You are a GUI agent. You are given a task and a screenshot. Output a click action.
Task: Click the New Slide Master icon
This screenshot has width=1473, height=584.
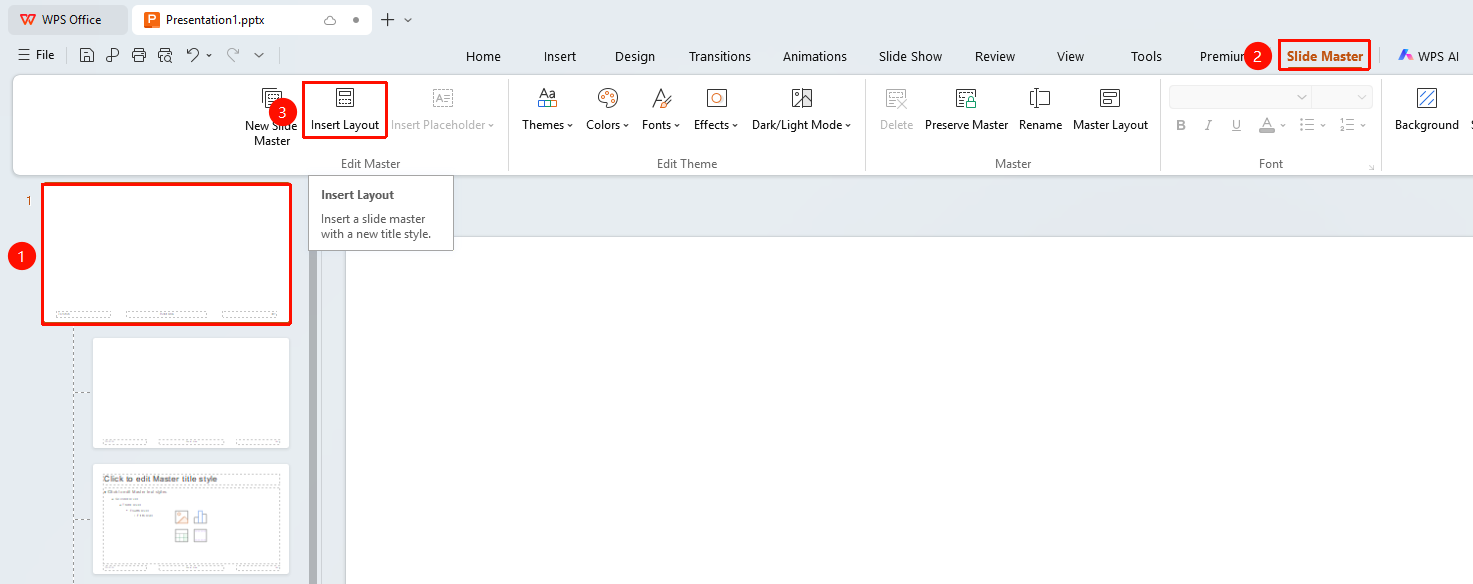coord(271,98)
